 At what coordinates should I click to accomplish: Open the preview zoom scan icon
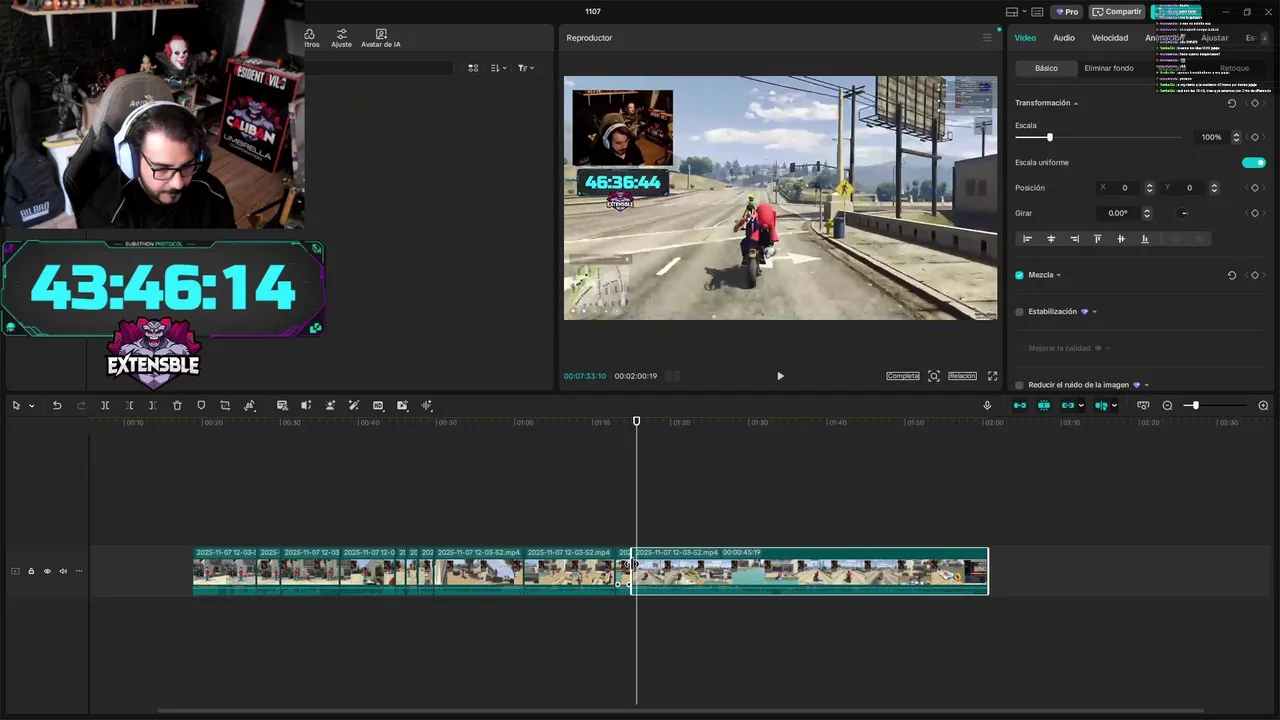click(x=934, y=376)
